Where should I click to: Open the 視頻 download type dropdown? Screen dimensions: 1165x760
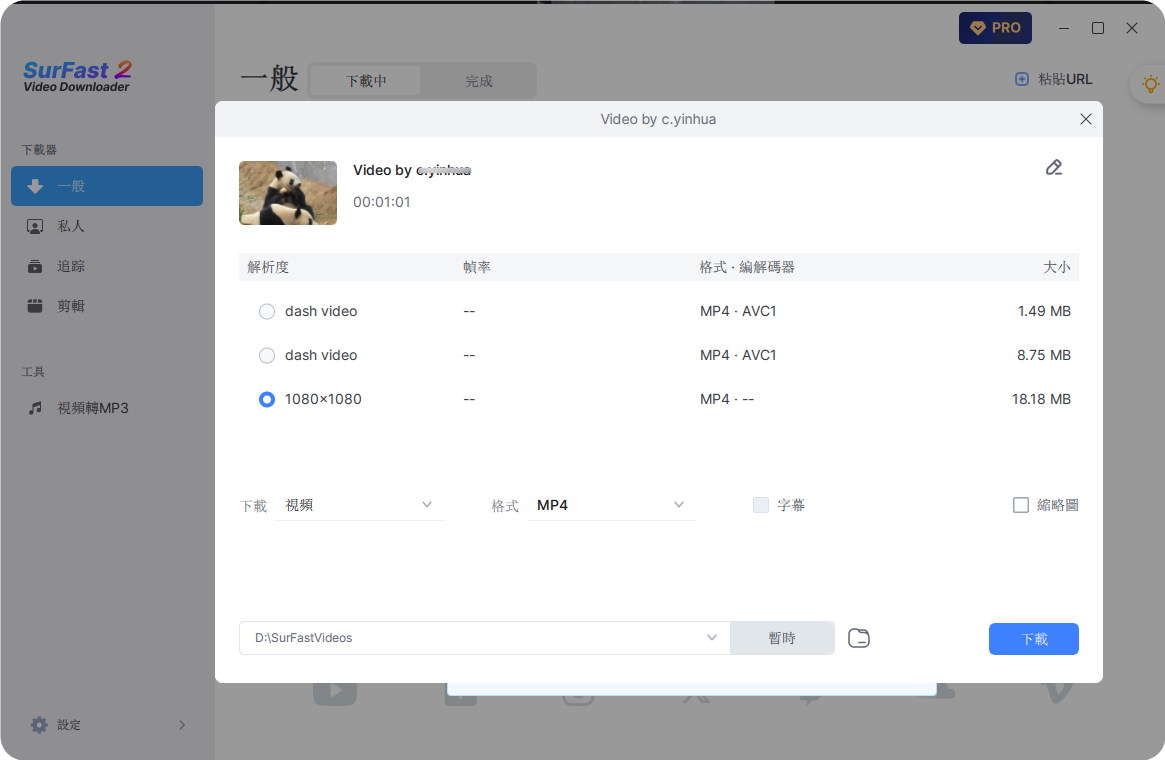[x=360, y=505]
